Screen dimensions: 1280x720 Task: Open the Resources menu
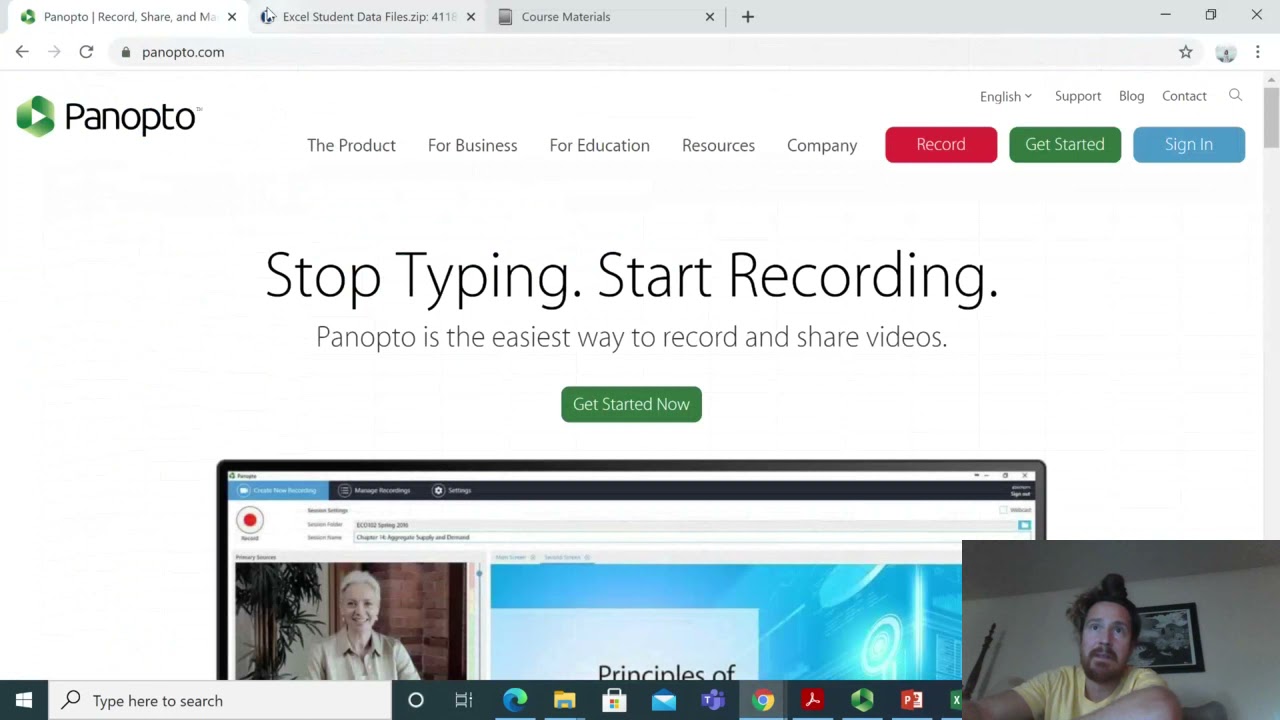point(718,145)
